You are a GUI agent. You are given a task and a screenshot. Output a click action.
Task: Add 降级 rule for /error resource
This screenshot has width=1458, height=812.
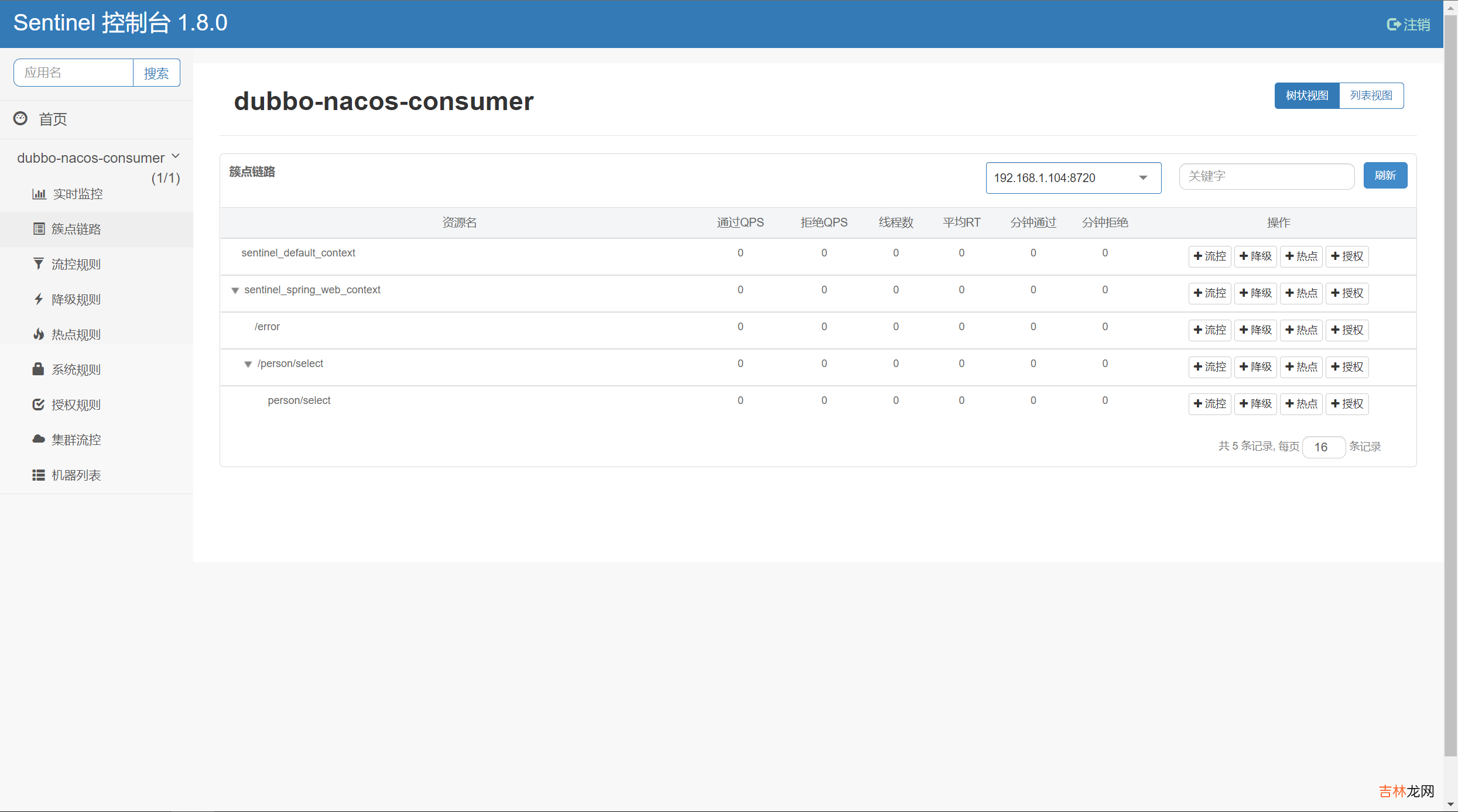pos(1255,330)
